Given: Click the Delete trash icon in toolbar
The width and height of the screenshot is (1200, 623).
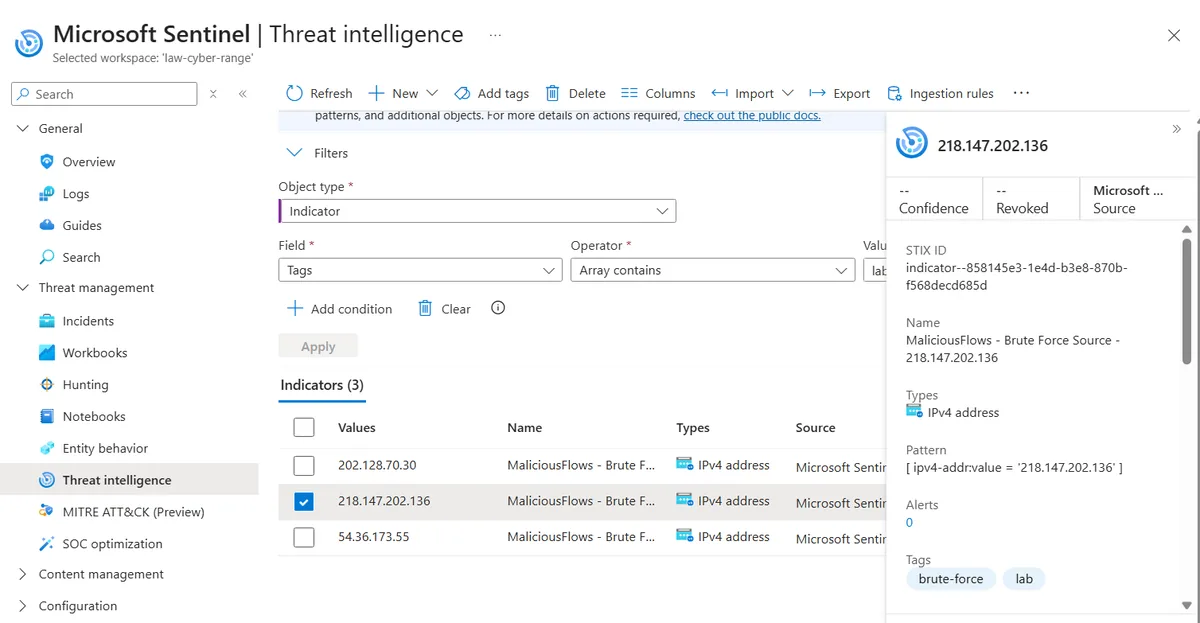Looking at the screenshot, I should 552,93.
